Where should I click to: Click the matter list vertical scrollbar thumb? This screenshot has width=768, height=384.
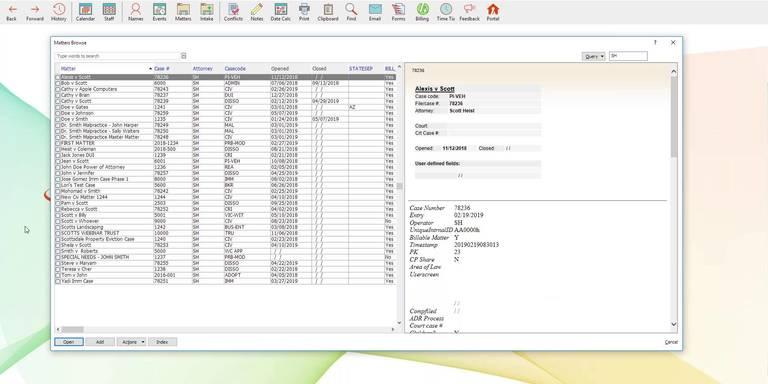pos(400,186)
